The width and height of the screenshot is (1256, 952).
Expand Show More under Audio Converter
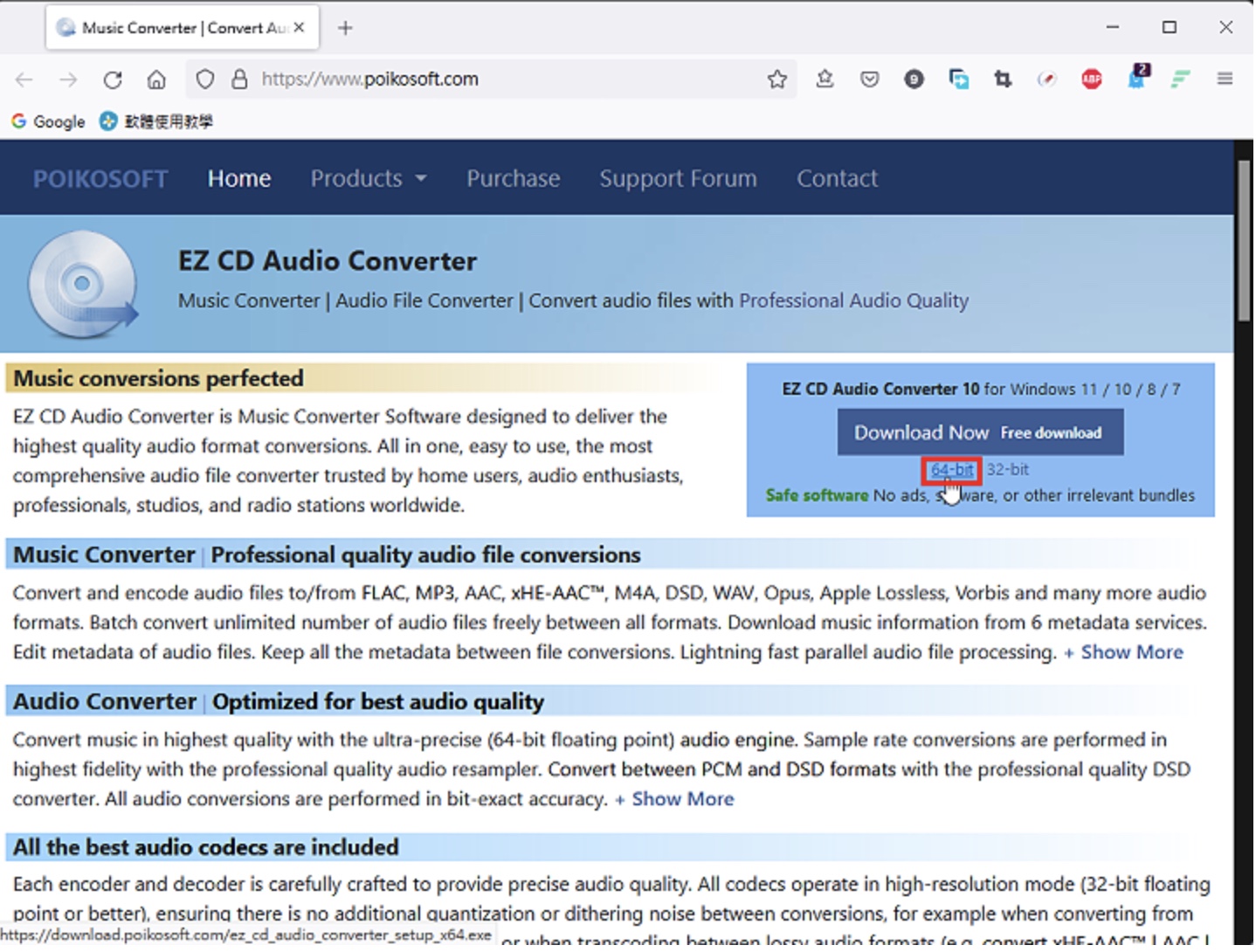[x=674, y=799]
